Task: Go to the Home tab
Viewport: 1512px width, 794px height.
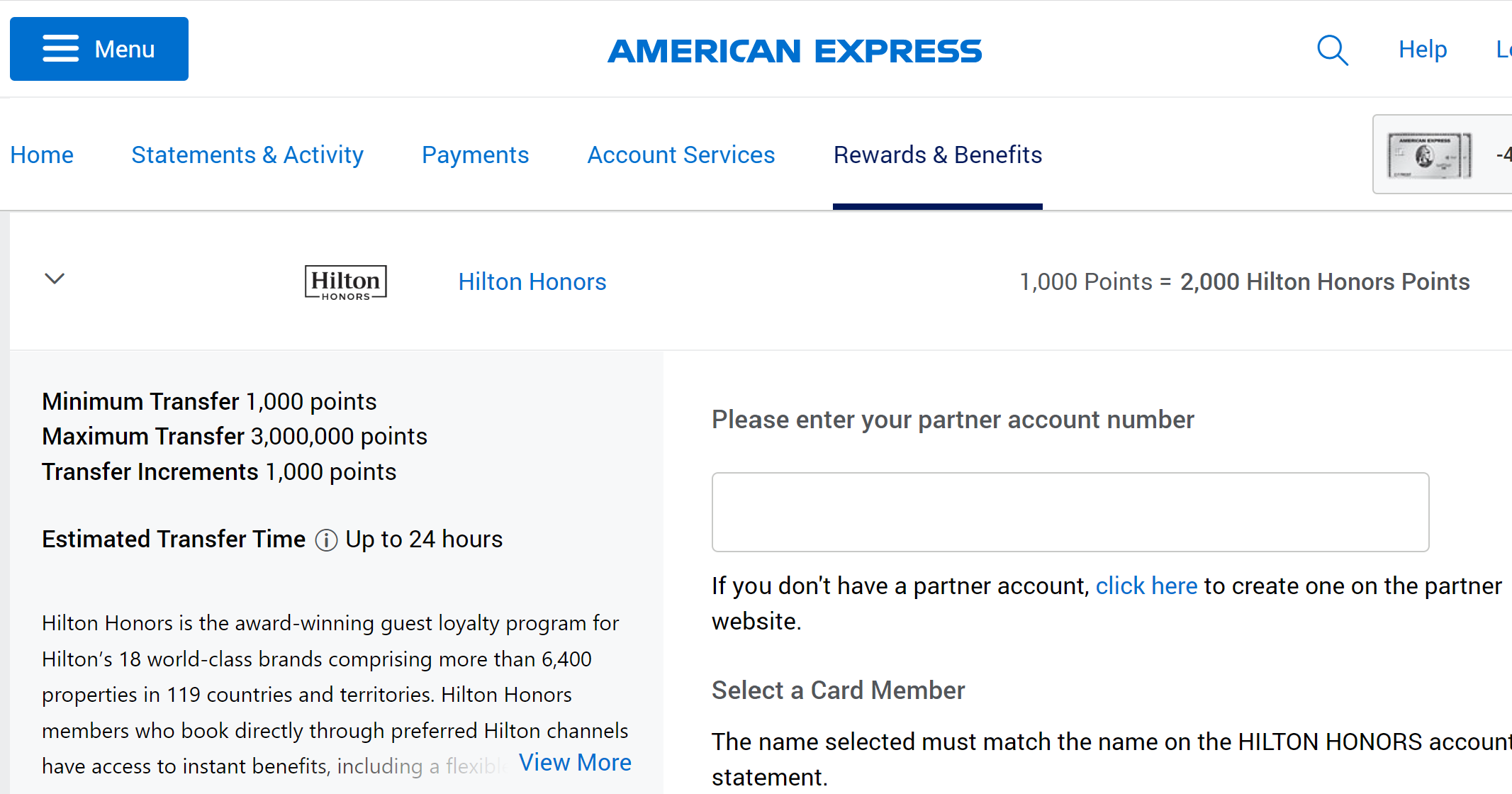Action: (42, 155)
